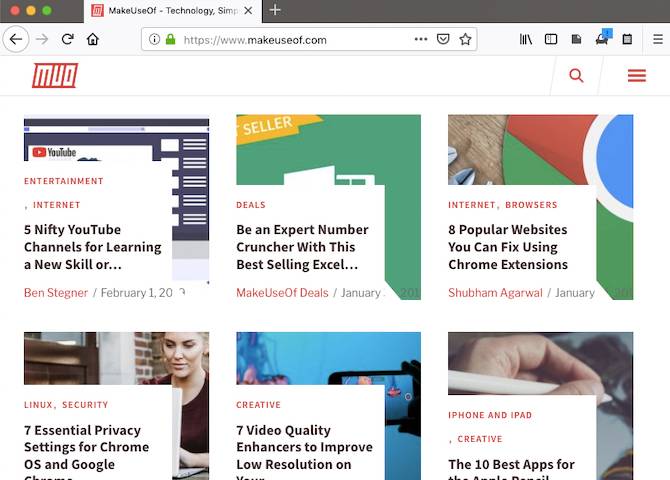Click the Chrome logo thumbnail image

click(541, 150)
